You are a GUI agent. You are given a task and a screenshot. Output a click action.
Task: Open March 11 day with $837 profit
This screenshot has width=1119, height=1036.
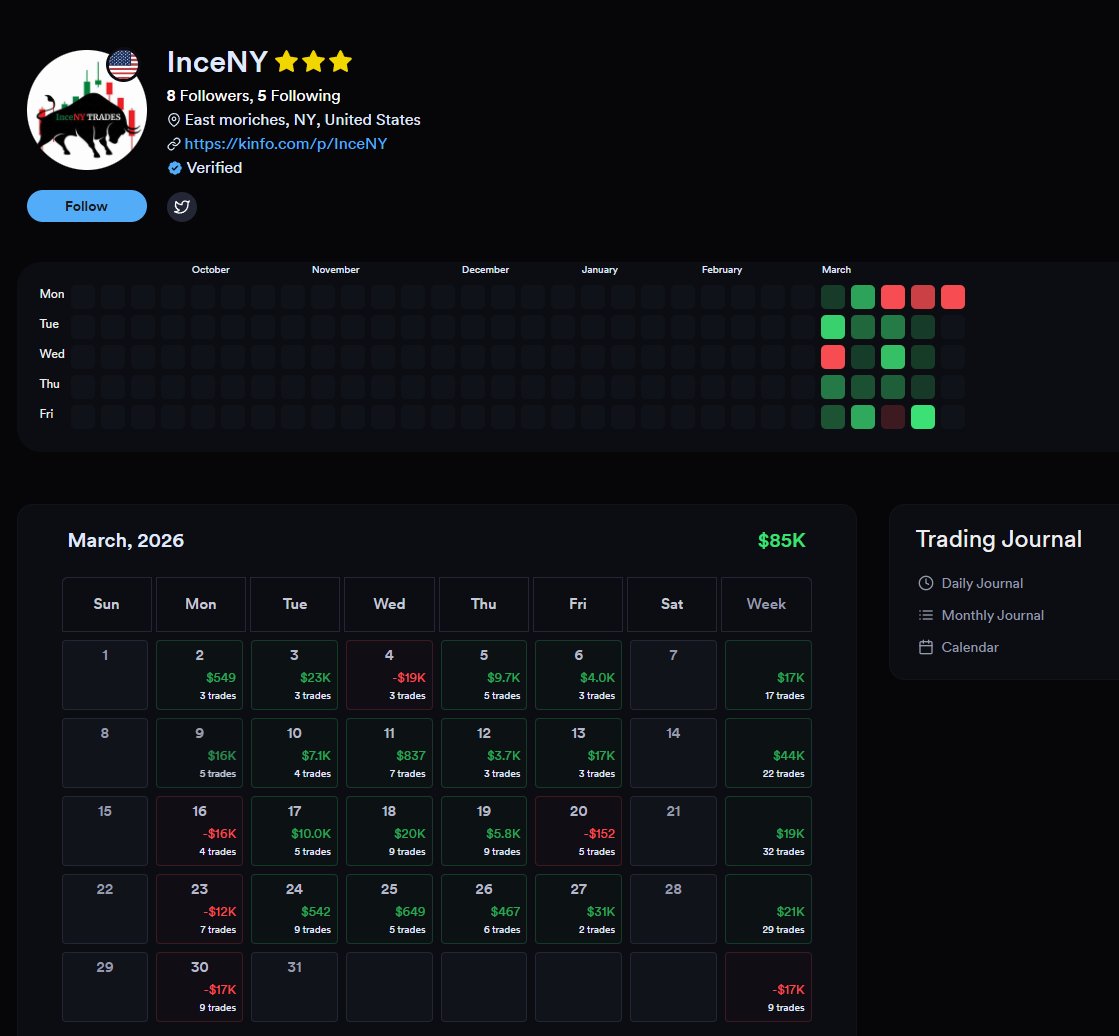click(389, 753)
